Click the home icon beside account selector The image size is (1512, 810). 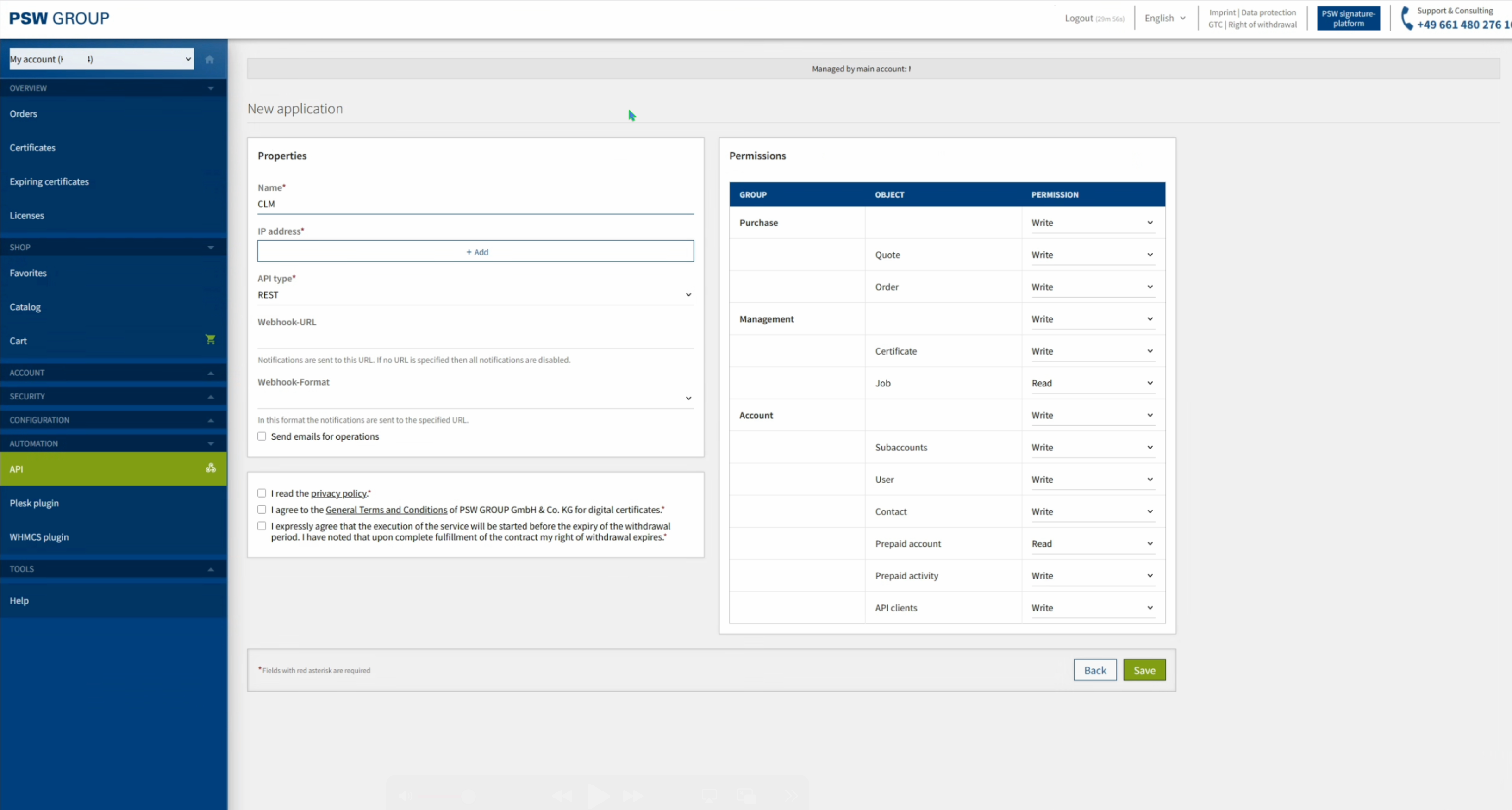click(x=210, y=59)
